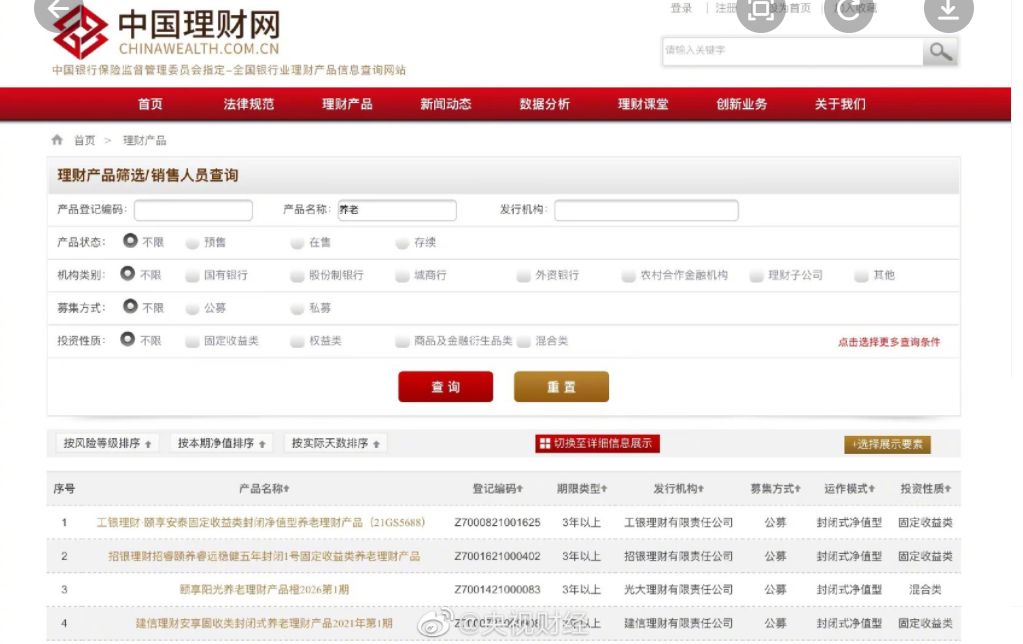Select 混合类 investment type radio
This screenshot has width=1023, height=644.
tap(523, 342)
